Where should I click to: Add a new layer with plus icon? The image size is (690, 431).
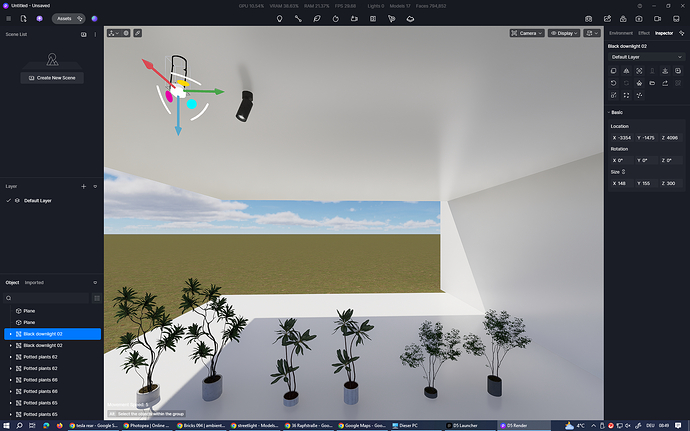click(83, 186)
